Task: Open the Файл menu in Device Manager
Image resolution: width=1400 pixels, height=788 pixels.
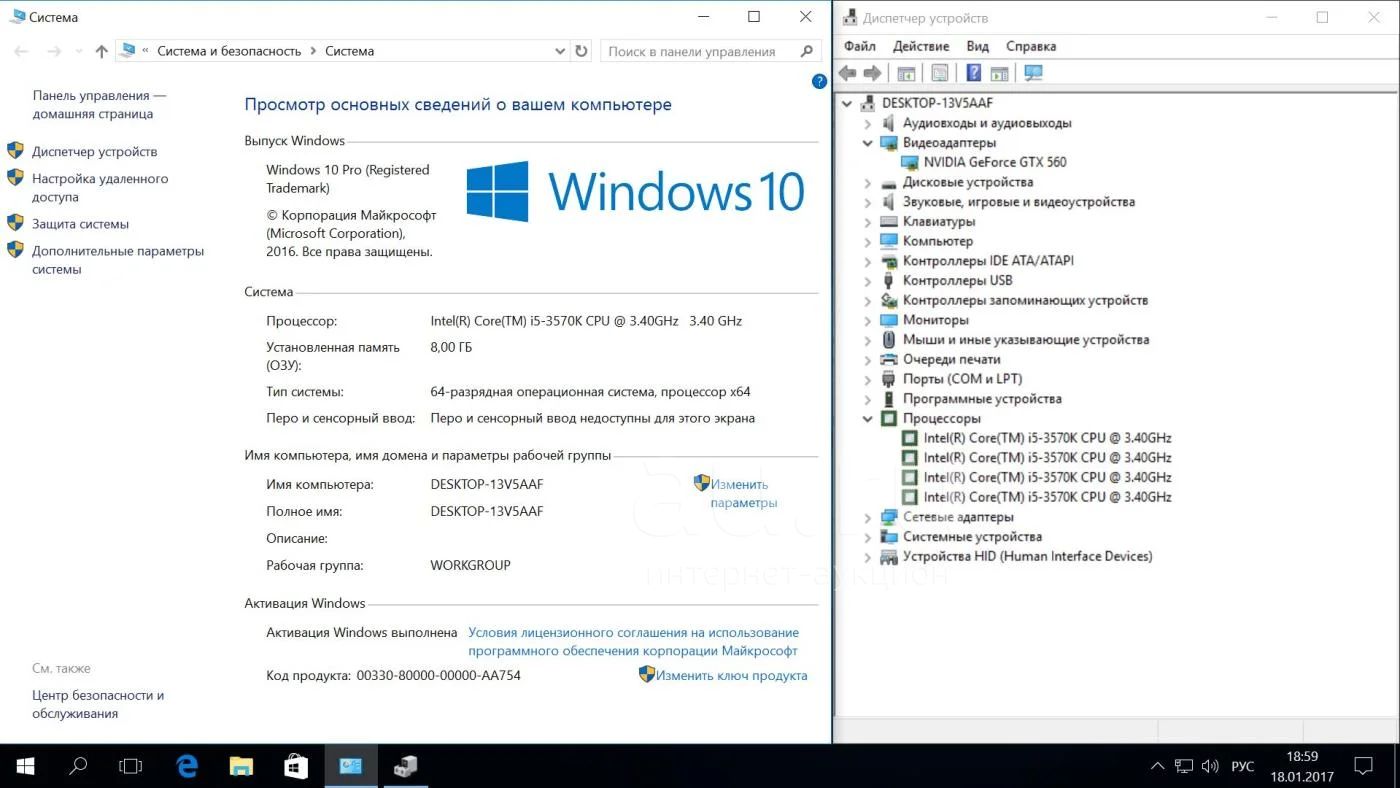Action: point(859,46)
